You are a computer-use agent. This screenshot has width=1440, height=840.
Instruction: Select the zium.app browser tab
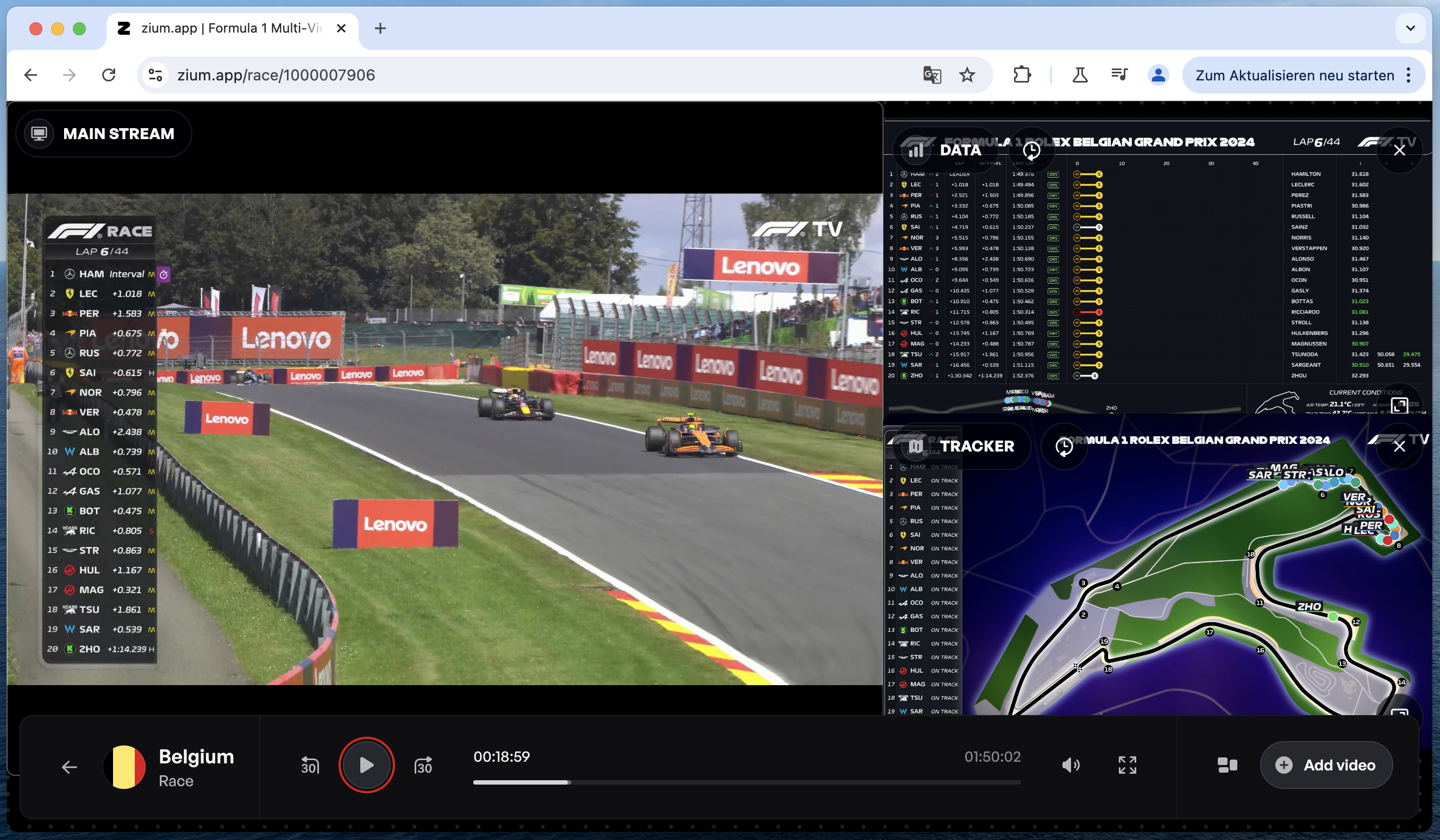(x=231, y=28)
